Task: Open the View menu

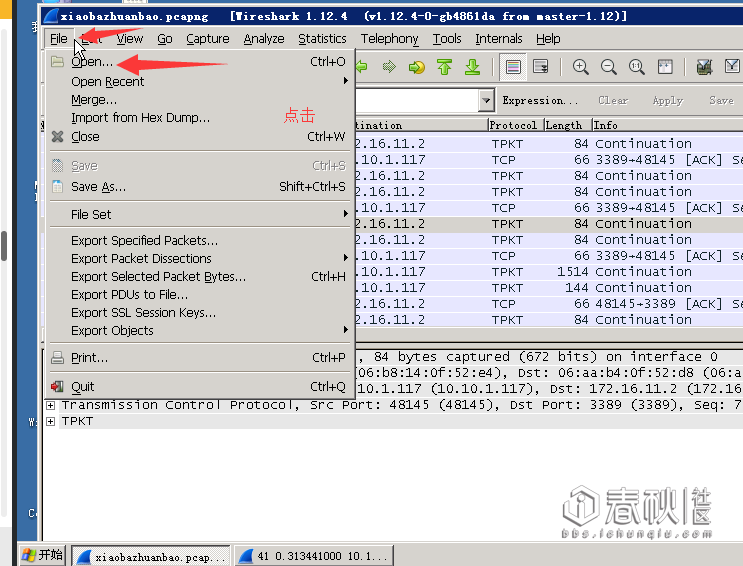Action: (x=130, y=39)
